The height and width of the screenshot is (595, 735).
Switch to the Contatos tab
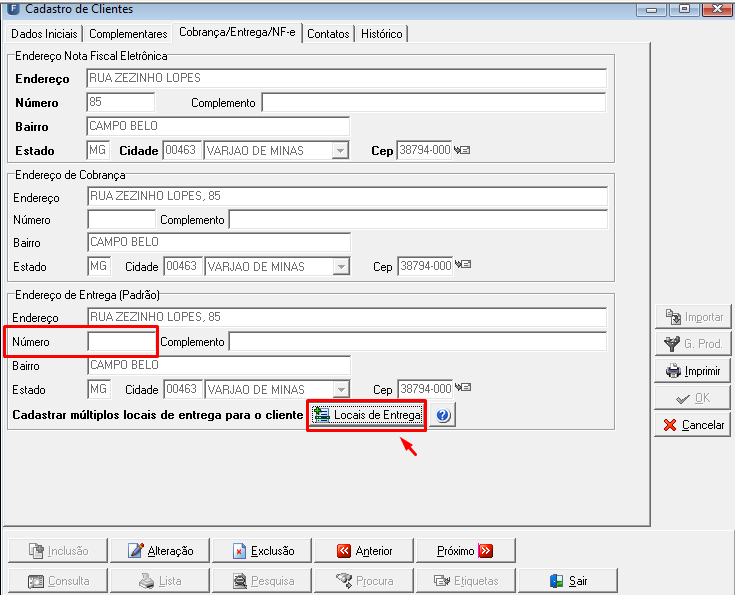328,34
